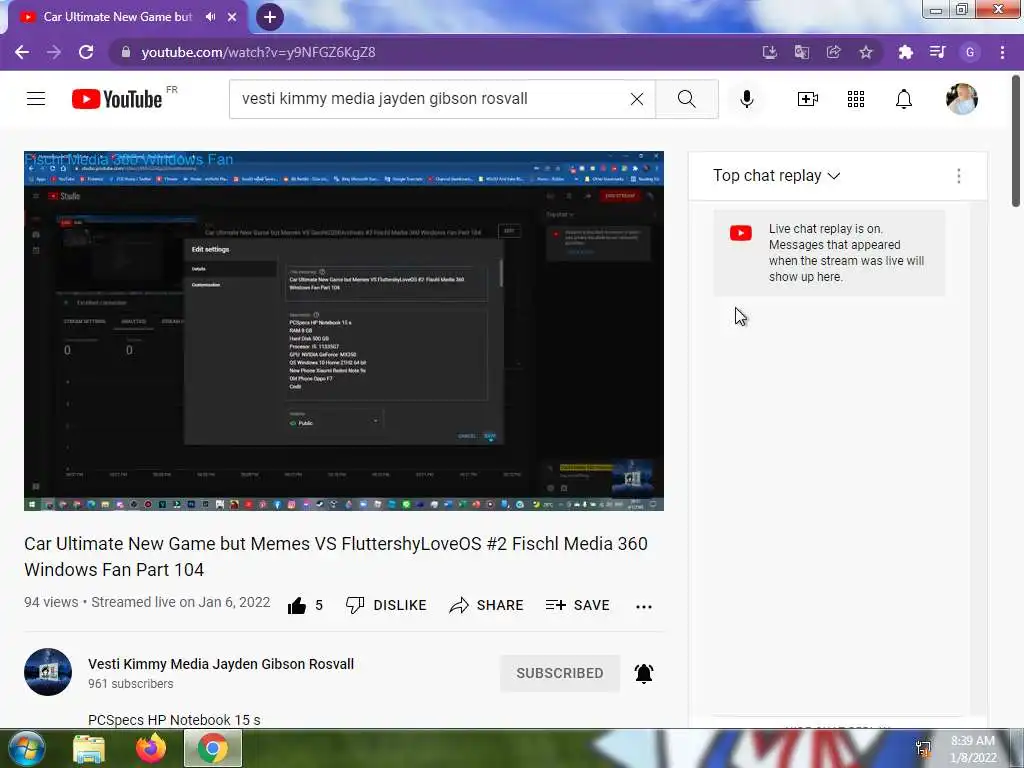Click the SUBSCRIBED button
The width and height of the screenshot is (1024, 768).
[x=560, y=673]
